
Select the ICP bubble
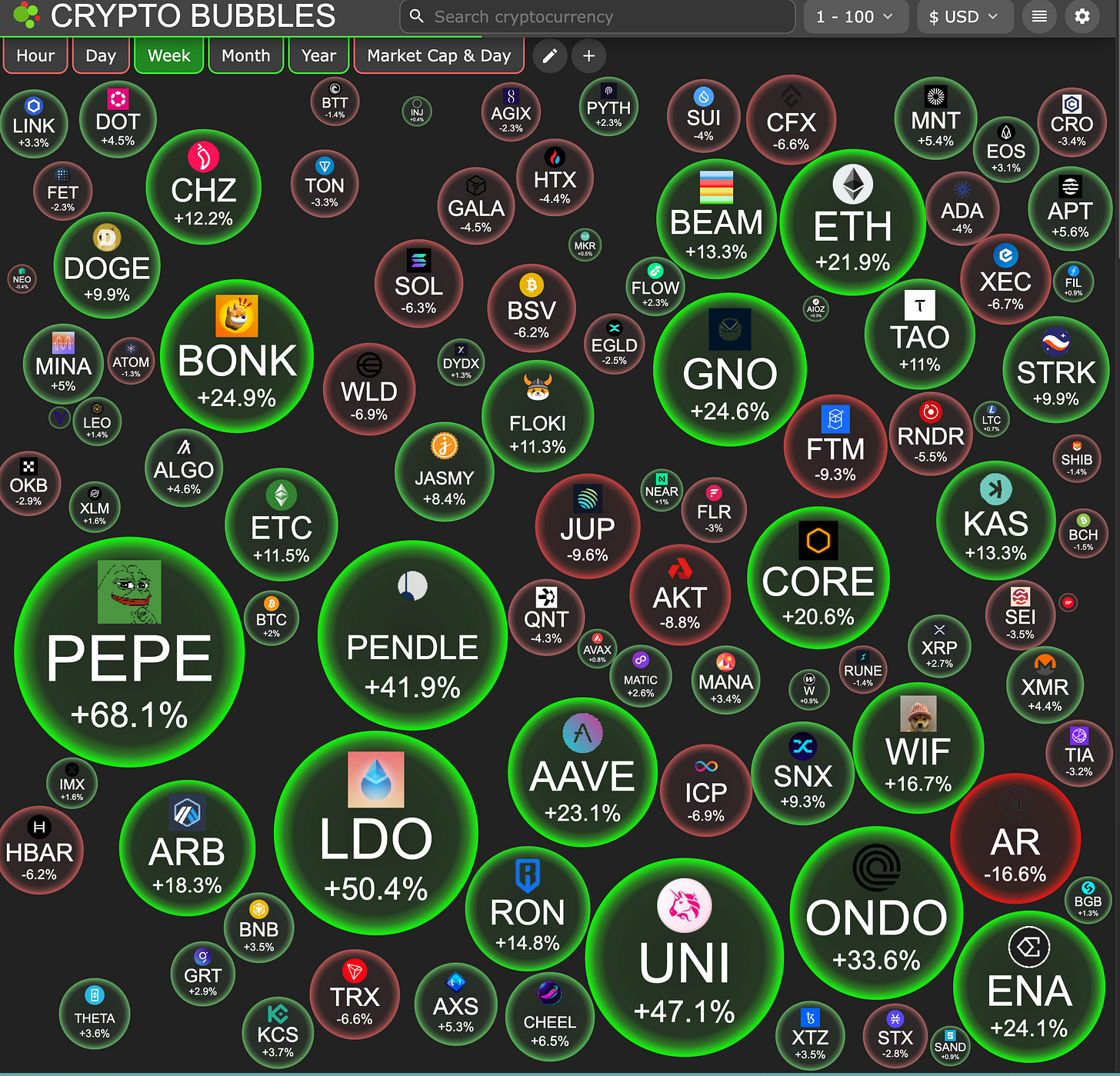coord(705,790)
